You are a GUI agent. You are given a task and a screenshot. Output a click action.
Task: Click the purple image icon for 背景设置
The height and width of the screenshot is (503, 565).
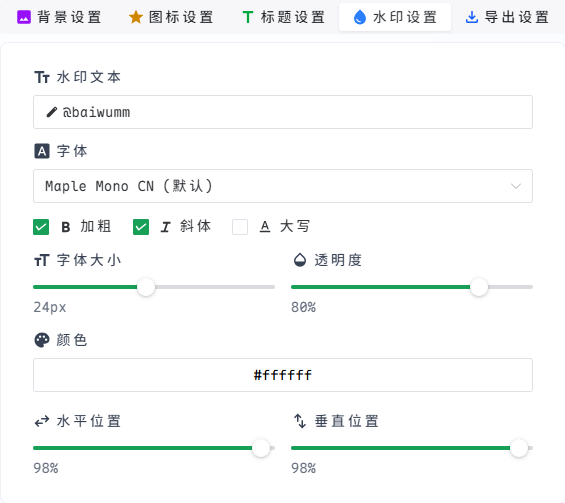[x=24, y=17]
